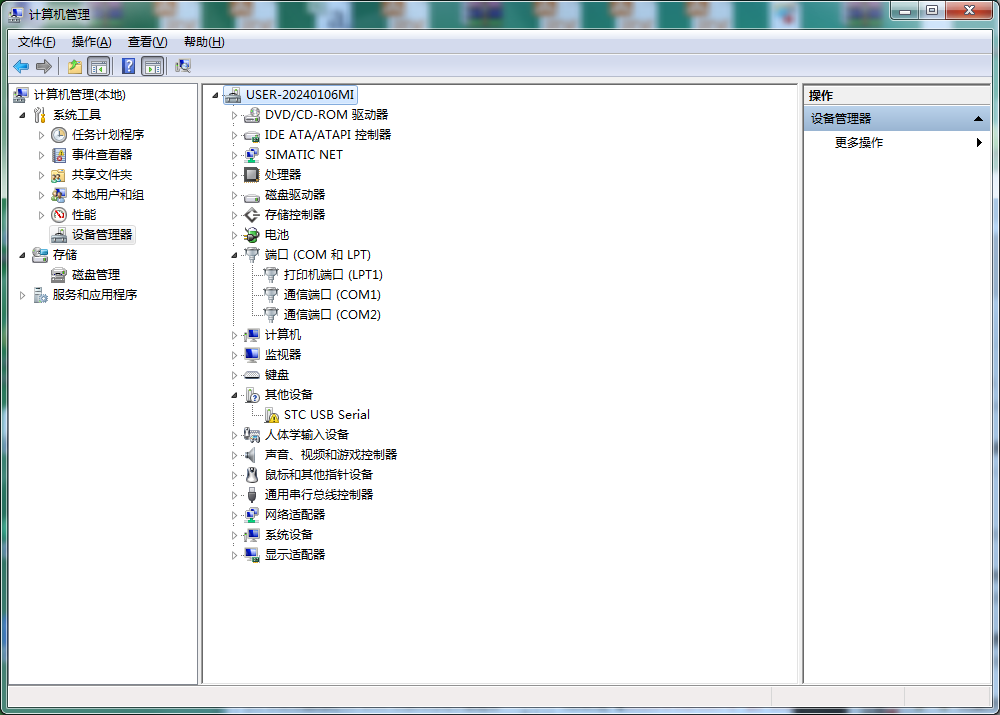Collapse the 系统工具 tree node
This screenshot has width=1000, height=715.
tap(22, 115)
